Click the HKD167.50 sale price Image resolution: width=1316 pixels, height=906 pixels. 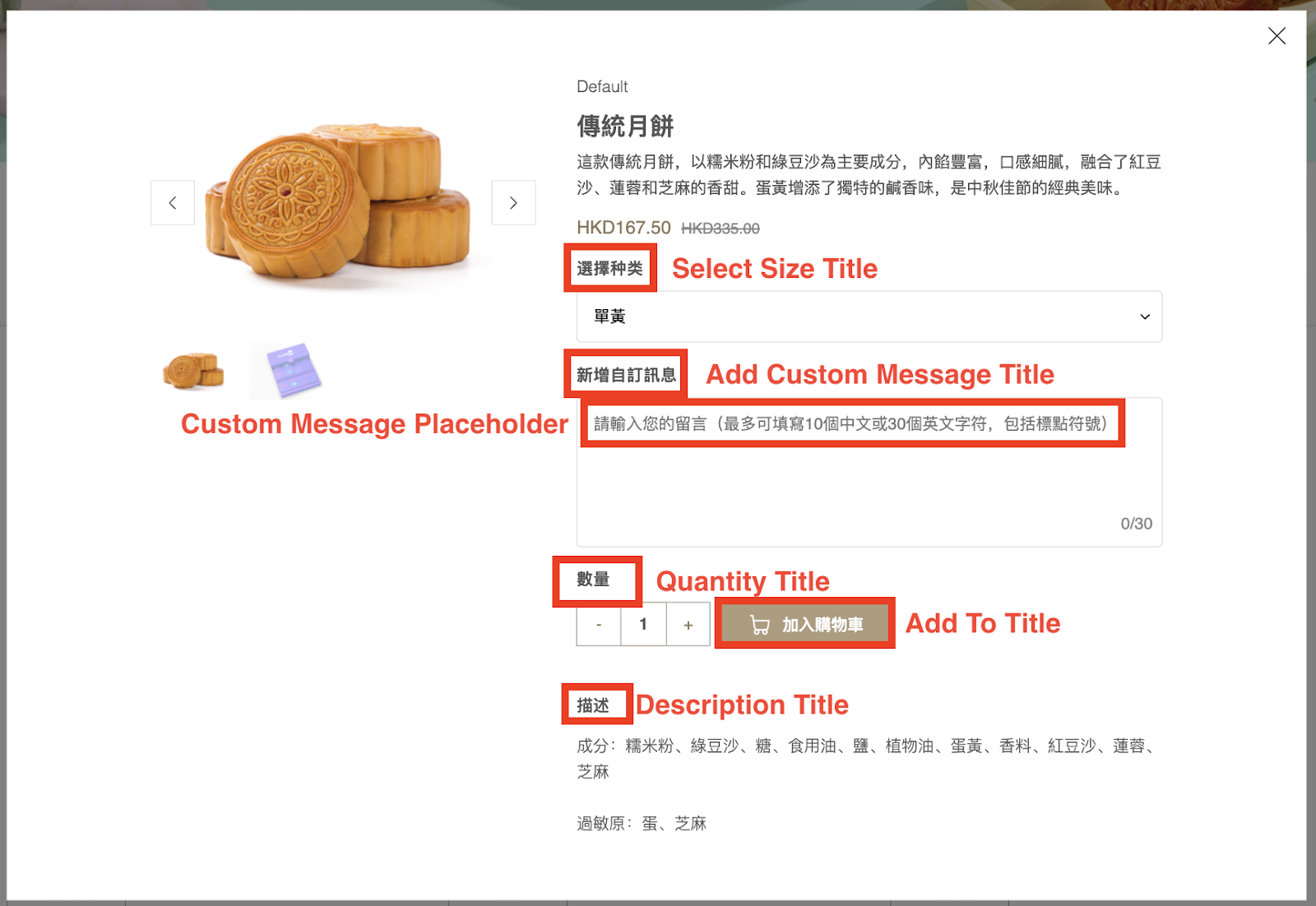[623, 228]
